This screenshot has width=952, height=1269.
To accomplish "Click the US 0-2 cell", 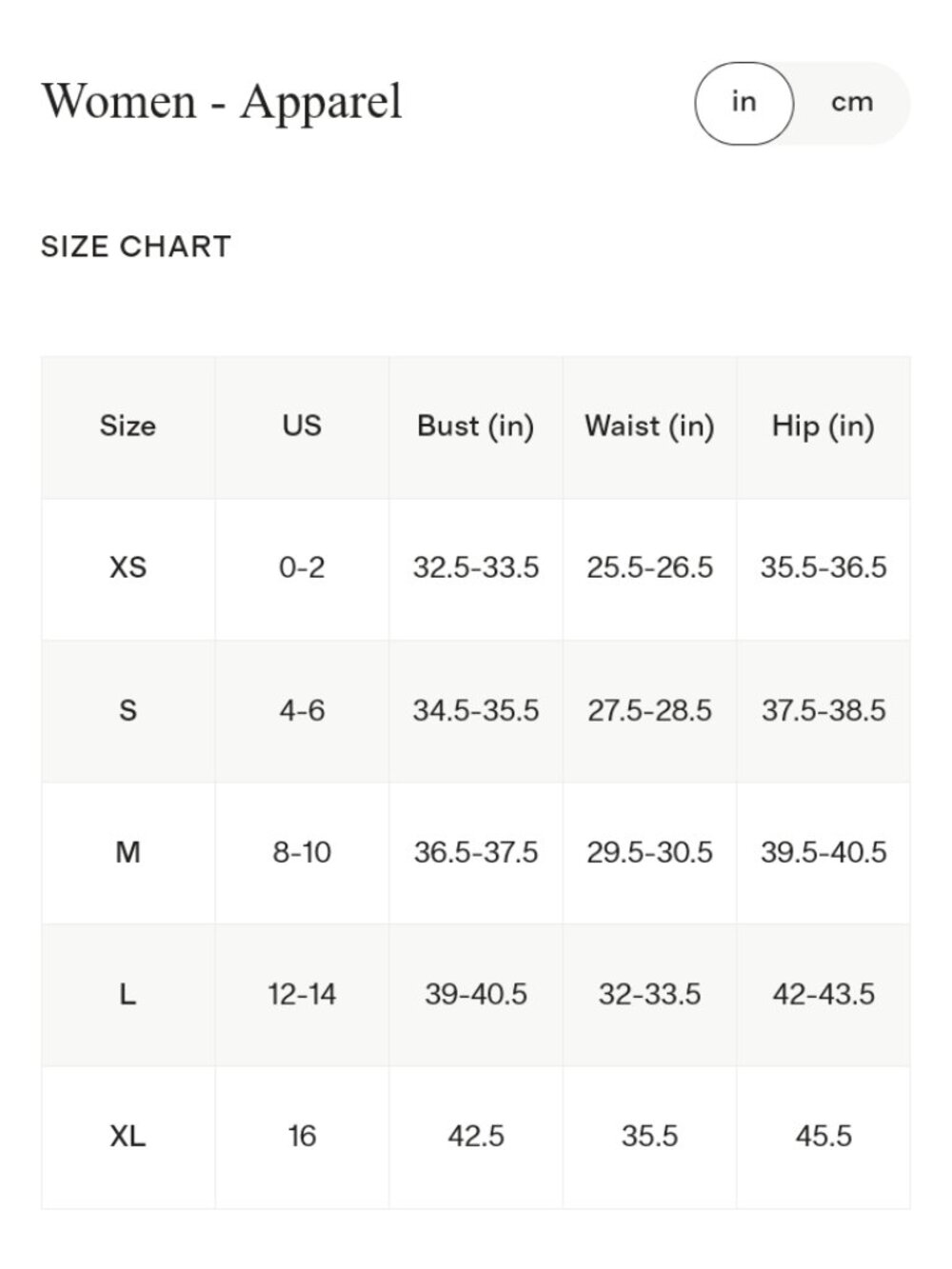I will (302, 568).
